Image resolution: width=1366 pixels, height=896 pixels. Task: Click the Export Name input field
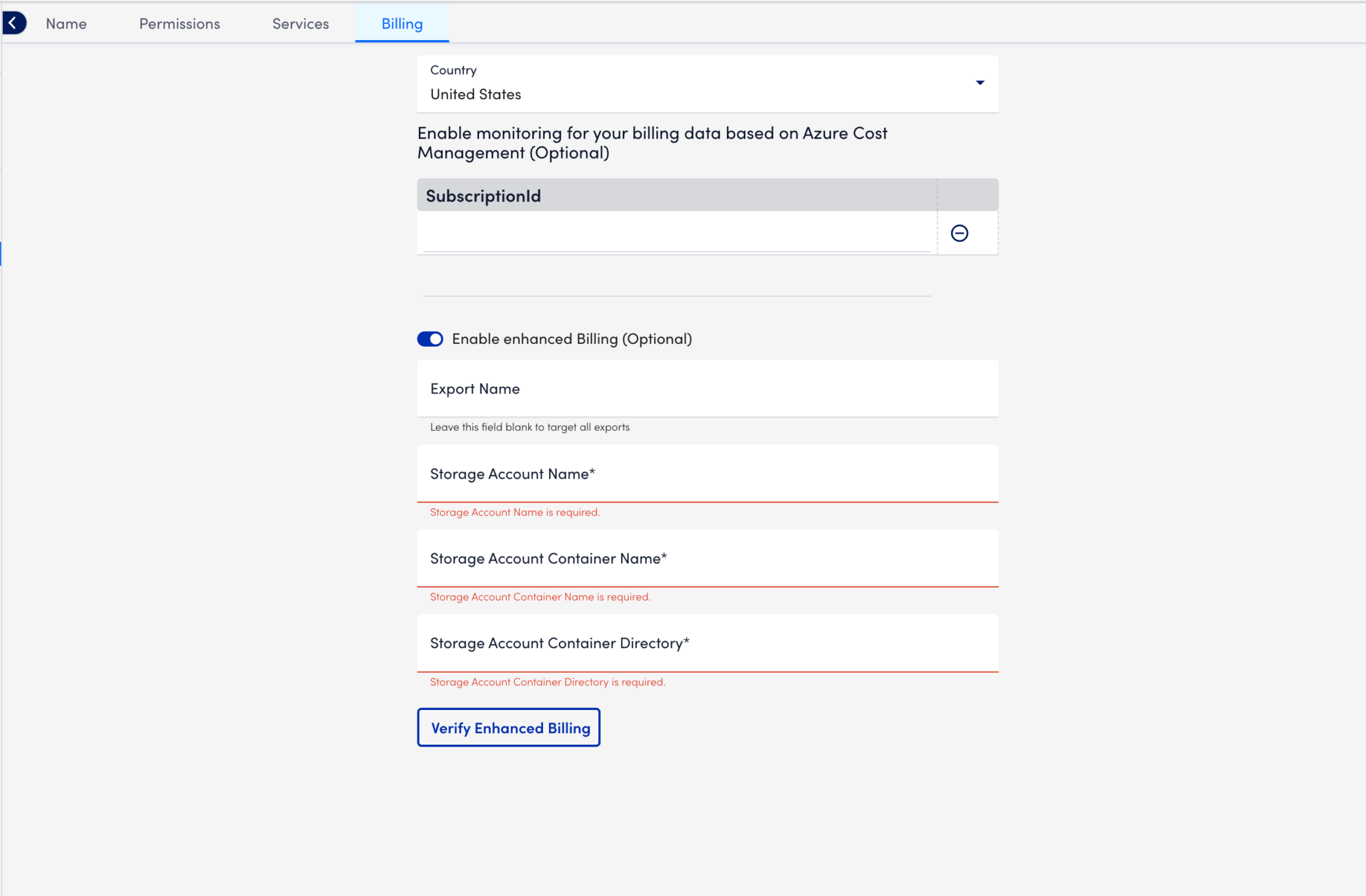coord(707,388)
